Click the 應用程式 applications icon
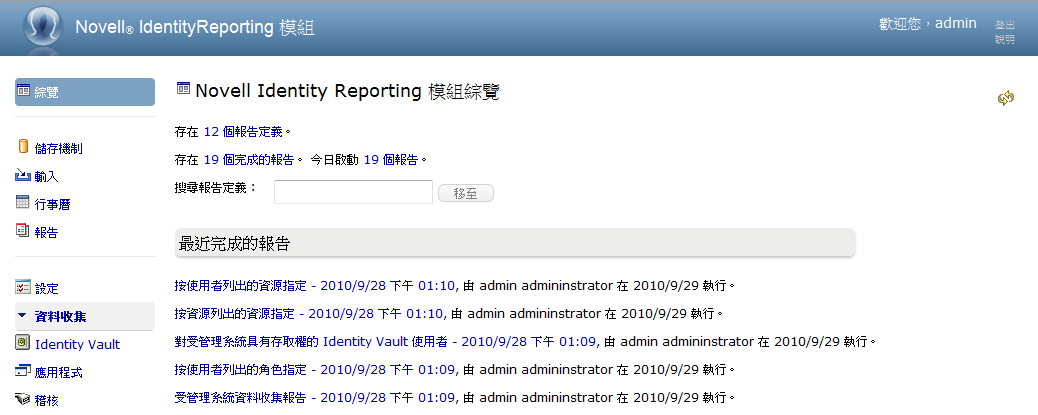Screen dimensions: 1038x415 pos(23,371)
